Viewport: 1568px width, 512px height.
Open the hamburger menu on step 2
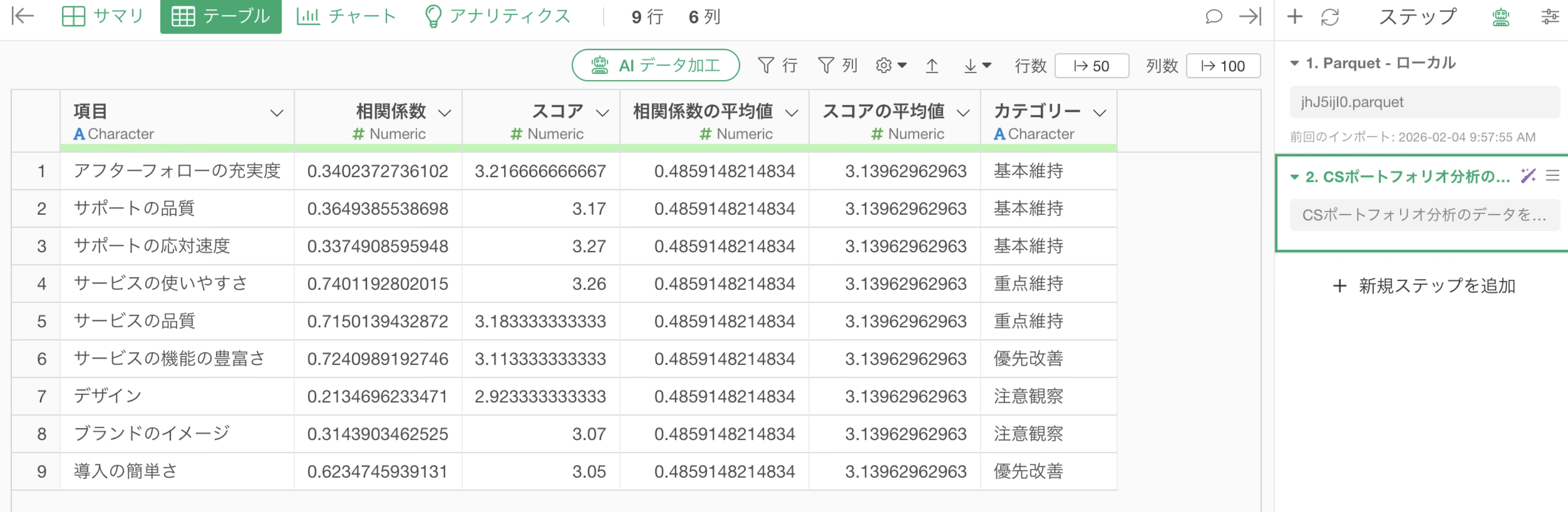(x=1552, y=176)
